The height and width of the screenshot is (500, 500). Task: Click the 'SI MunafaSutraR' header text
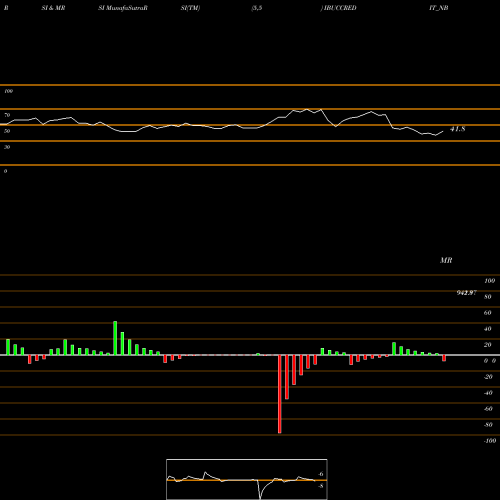pos(123,8)
